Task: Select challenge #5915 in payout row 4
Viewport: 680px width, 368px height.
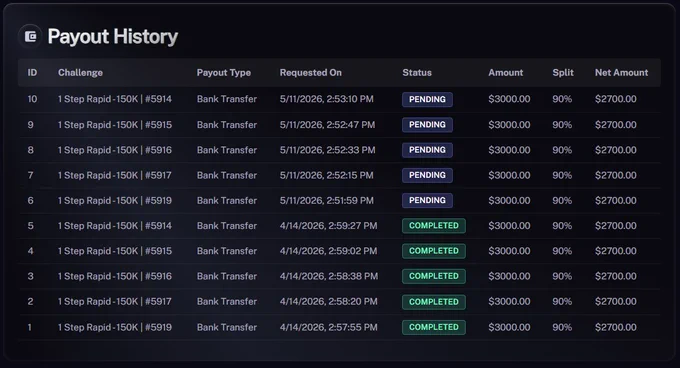Action: pos(115,251)
